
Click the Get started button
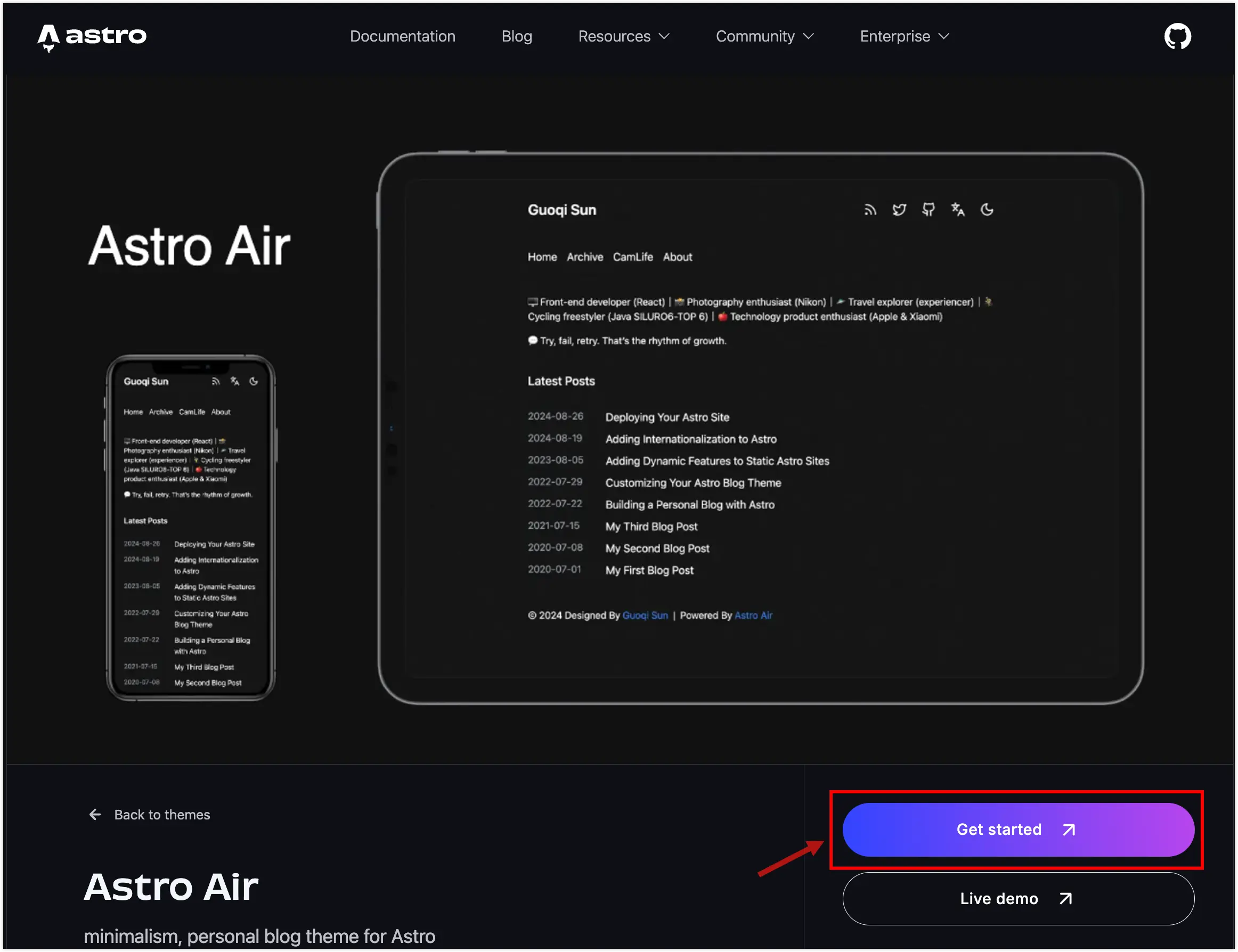click(1017, 829)
